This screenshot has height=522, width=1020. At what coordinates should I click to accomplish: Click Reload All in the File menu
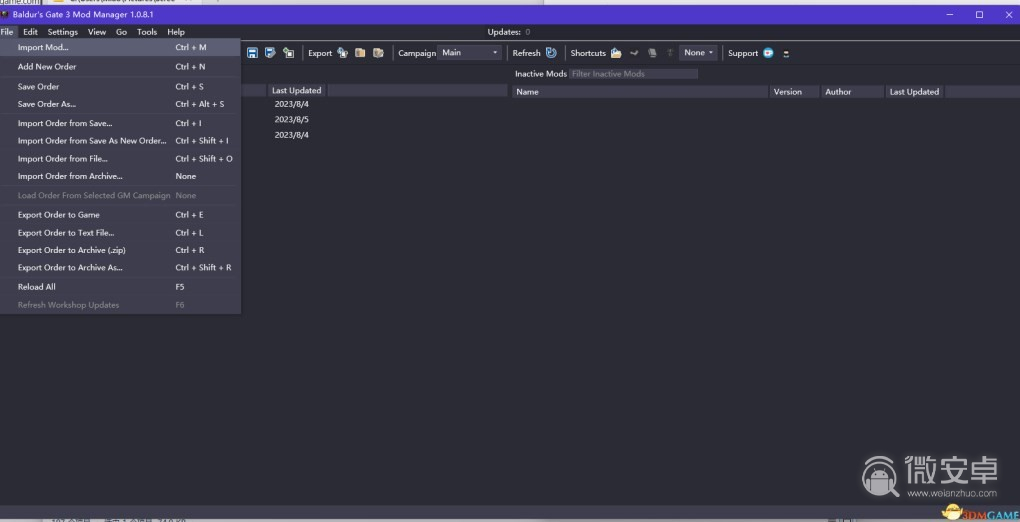(x=37, y=287)
